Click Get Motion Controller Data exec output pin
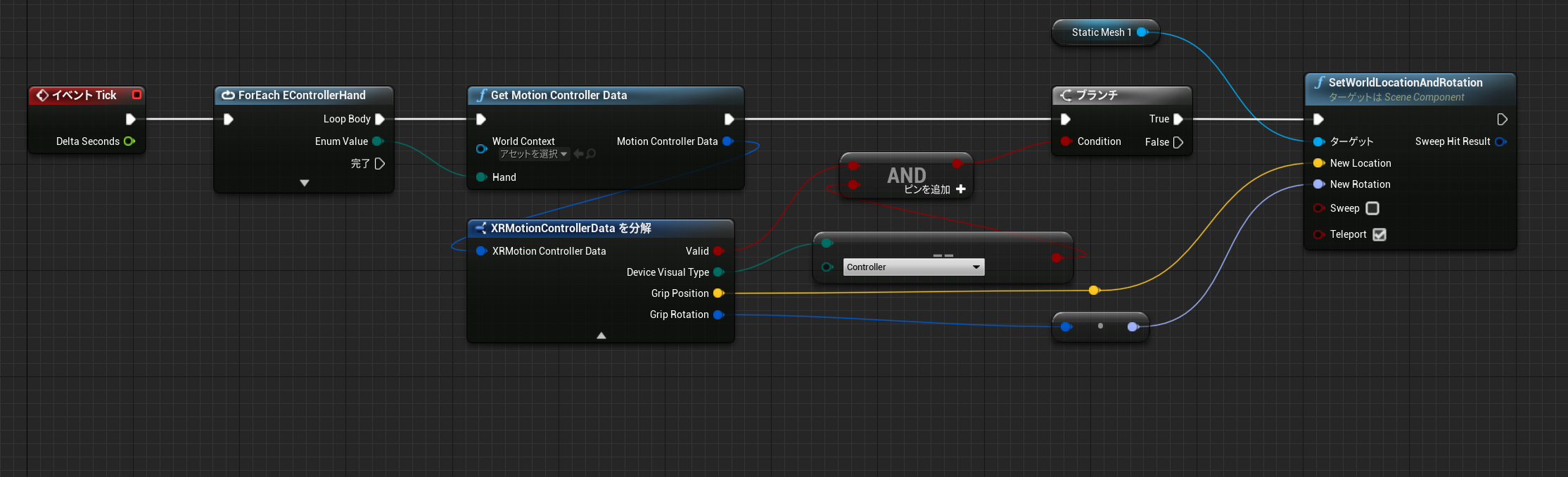Image resolution: width=1568 pixels, height=477 pixels. click(x=729, y=119)
